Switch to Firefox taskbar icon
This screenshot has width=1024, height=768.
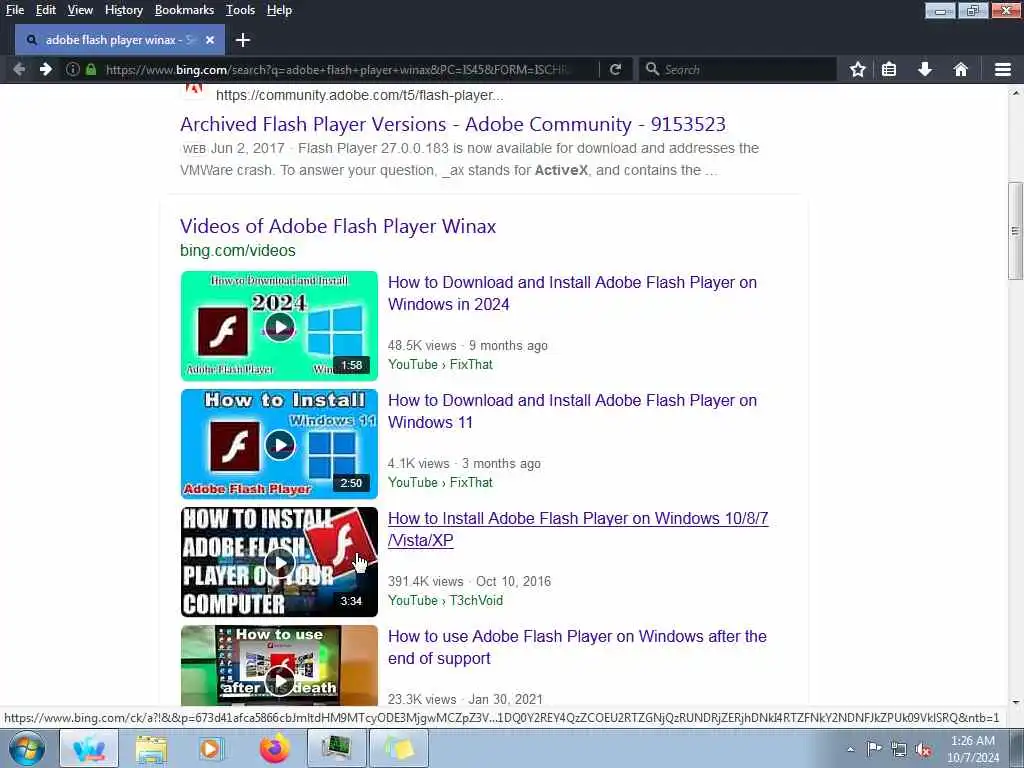tap(274, 748)
